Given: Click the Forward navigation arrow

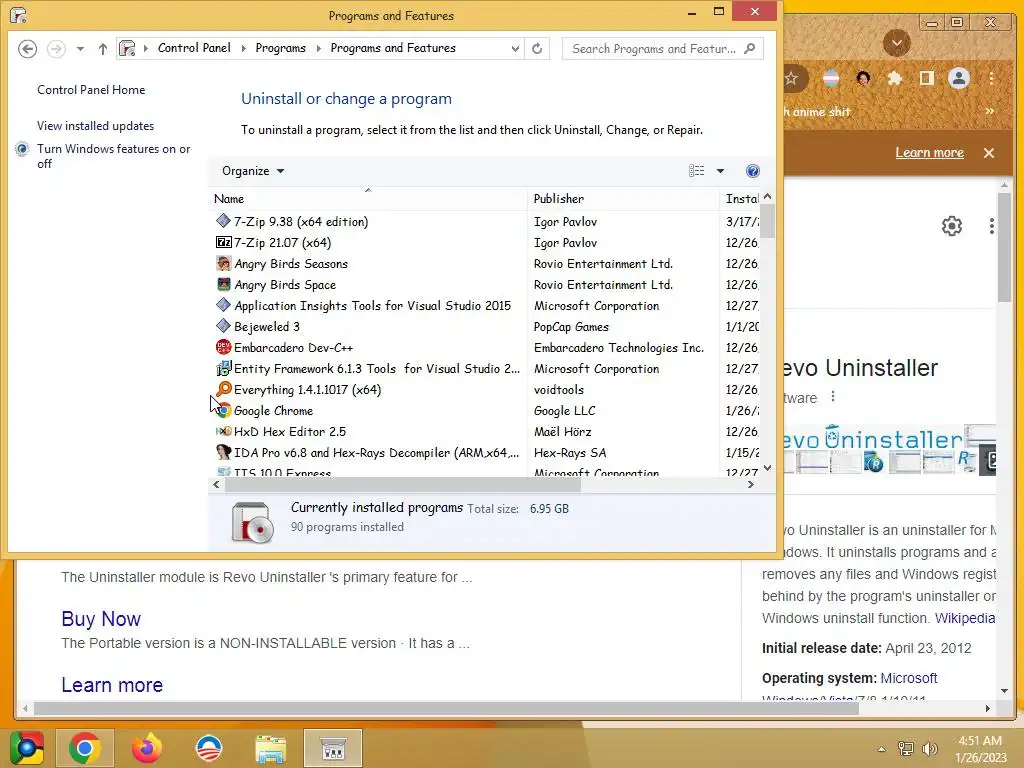Looking at the screenshot, I should tap(56, 49).
